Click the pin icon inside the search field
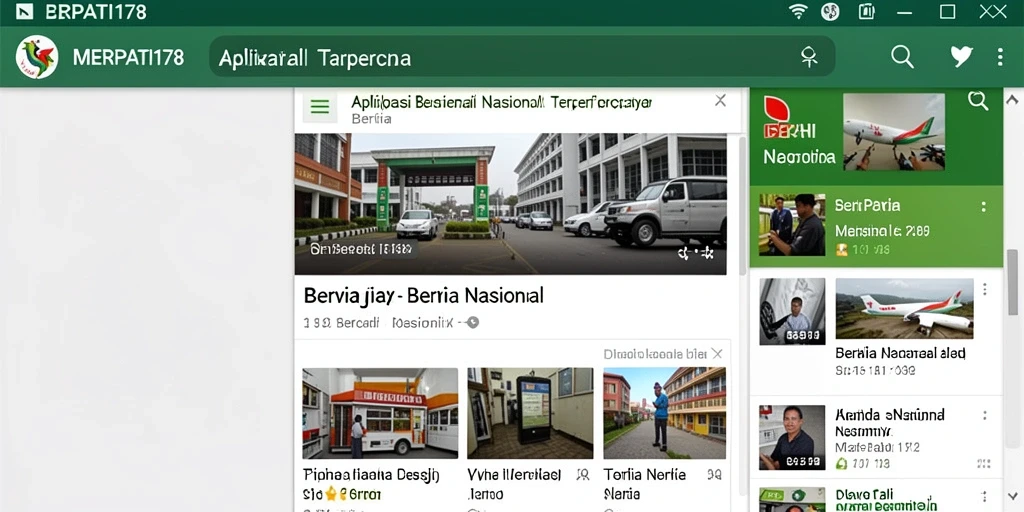 pos(809,57)
